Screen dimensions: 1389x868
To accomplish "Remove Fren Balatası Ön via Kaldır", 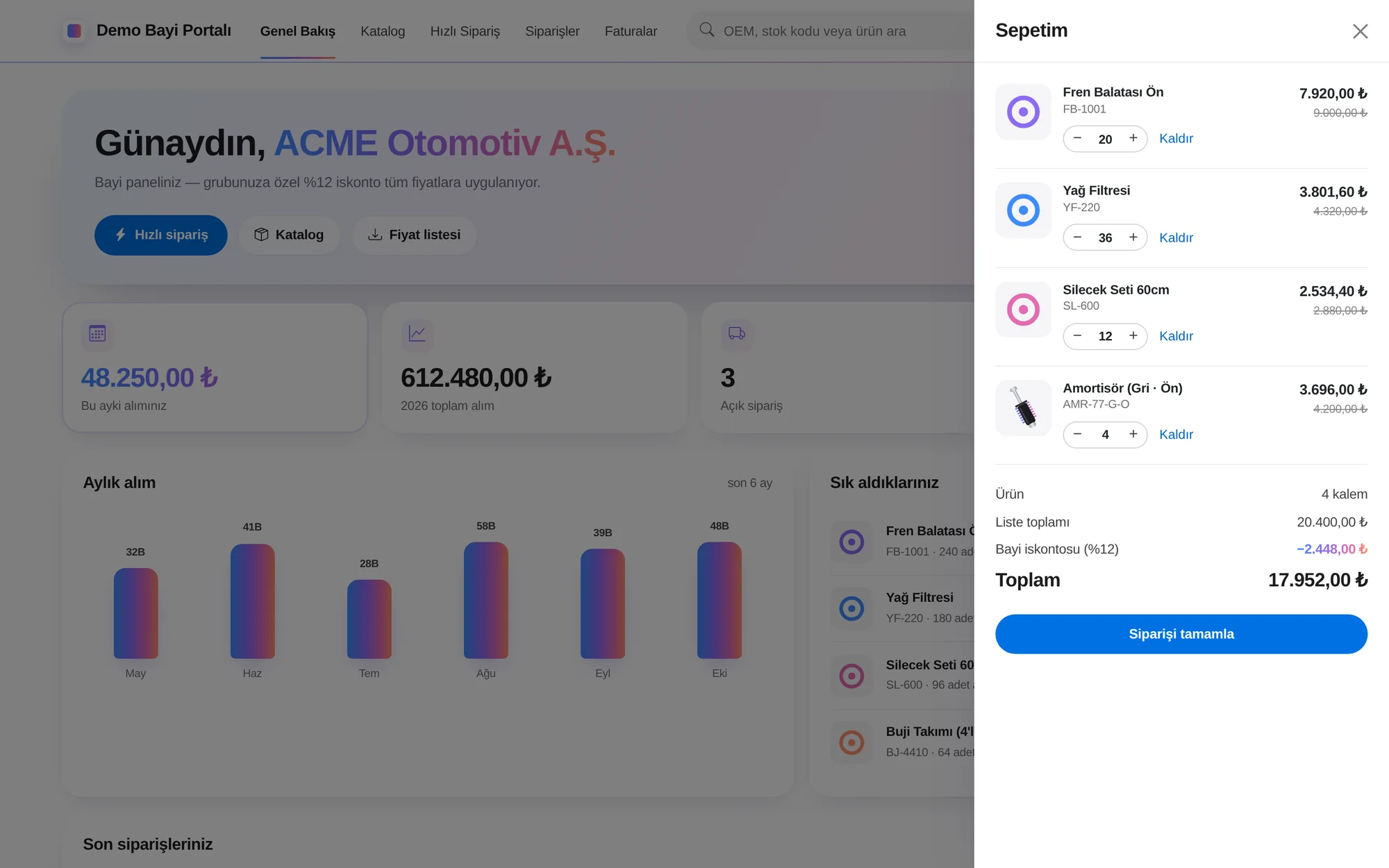I will pos(1176,138).
